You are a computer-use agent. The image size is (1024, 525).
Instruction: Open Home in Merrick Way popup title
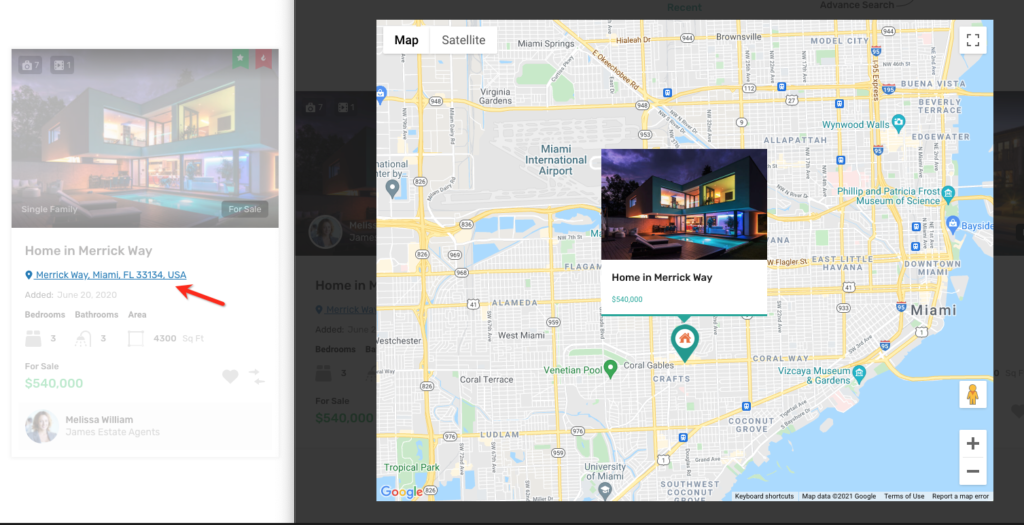point(662,278)
